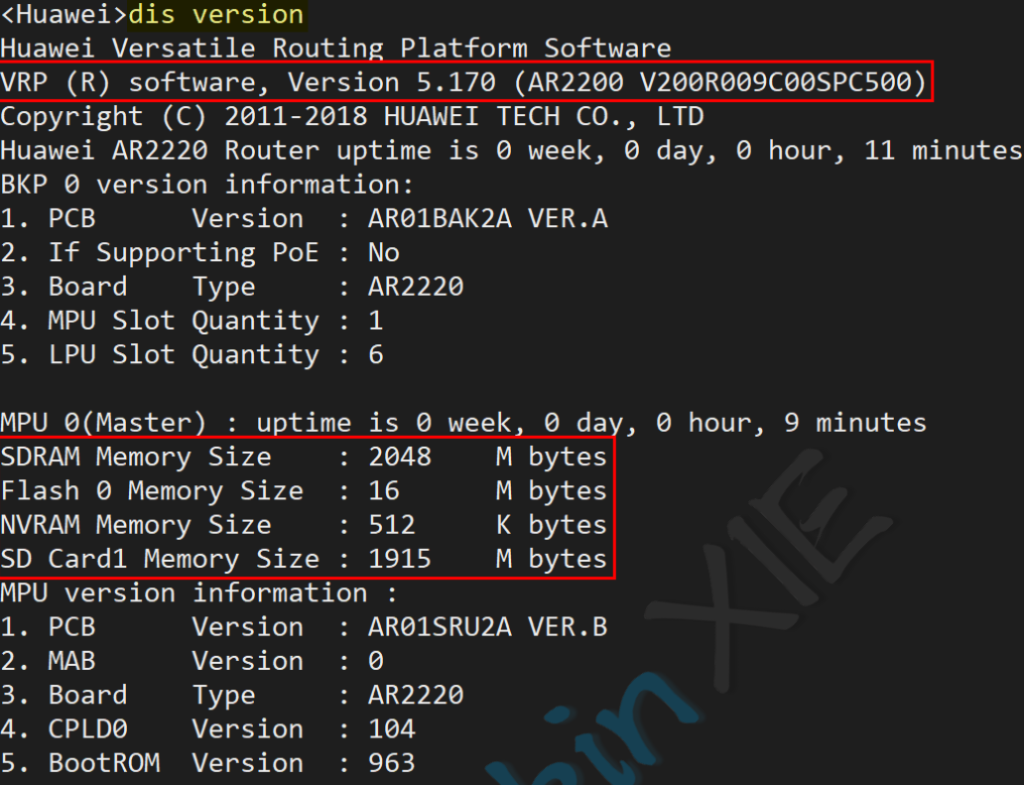Click the 'If Supporting PoE' No value
This screenshot has height=785, width=1024.
(x=383, y=252)
